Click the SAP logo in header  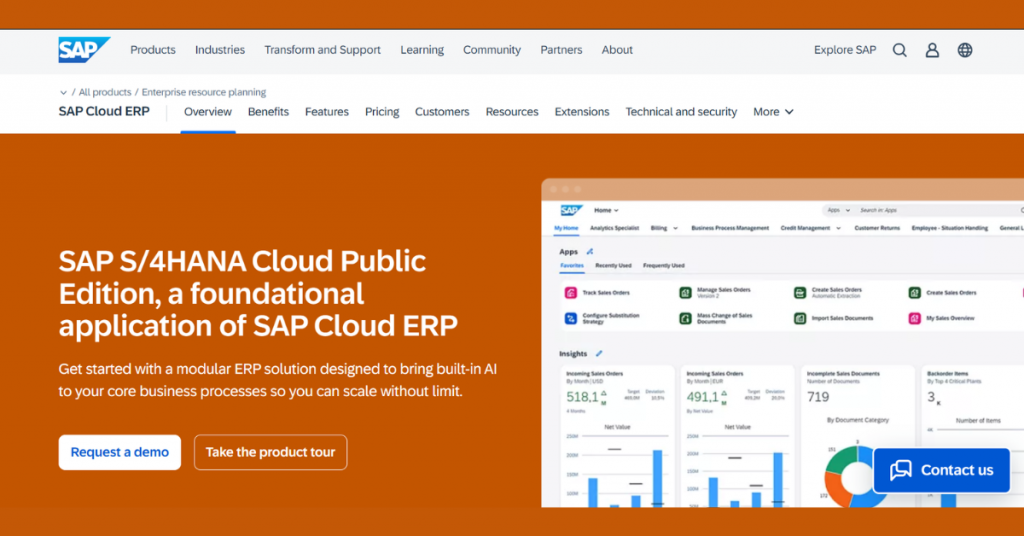click(x=84, y=50)
